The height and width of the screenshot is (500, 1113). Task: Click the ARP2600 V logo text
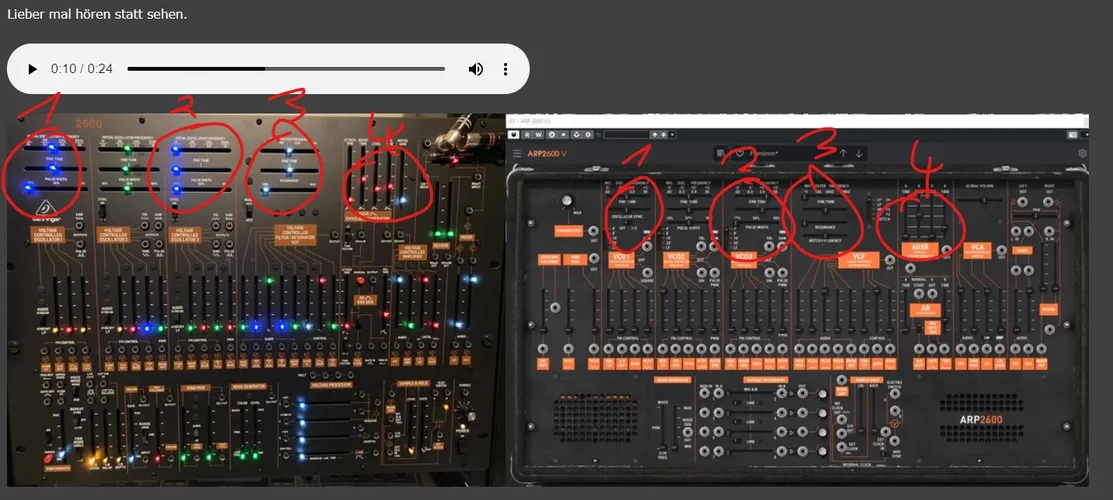[547, 153]
